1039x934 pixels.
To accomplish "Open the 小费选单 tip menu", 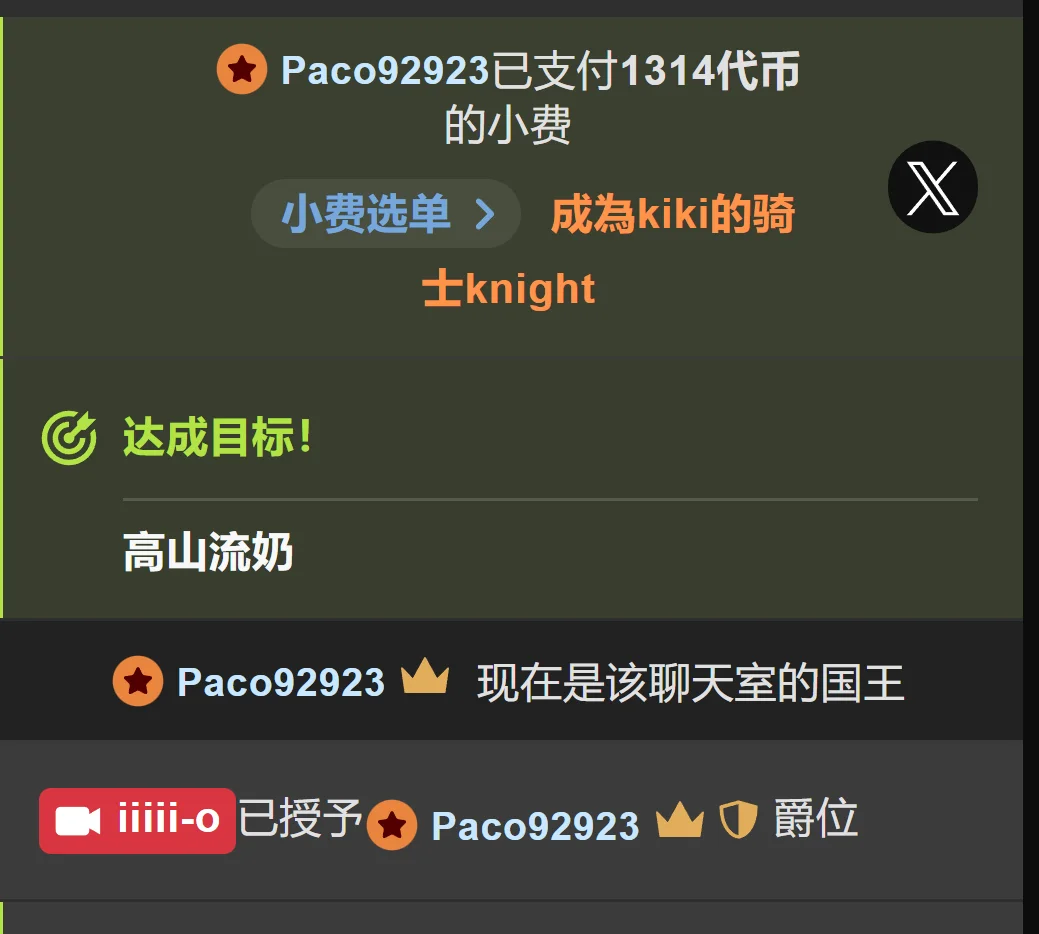I will [386, 213].
